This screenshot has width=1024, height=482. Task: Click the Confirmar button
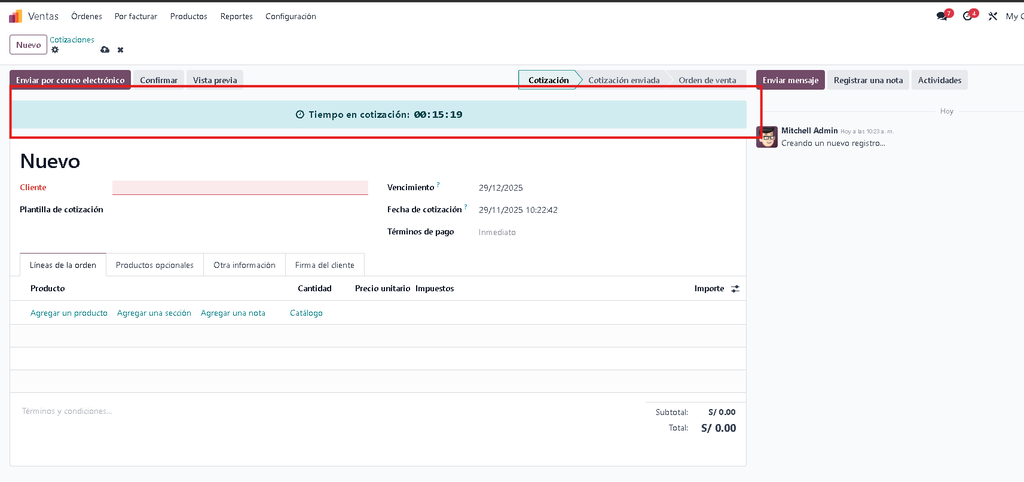click(x=159, y=80)
